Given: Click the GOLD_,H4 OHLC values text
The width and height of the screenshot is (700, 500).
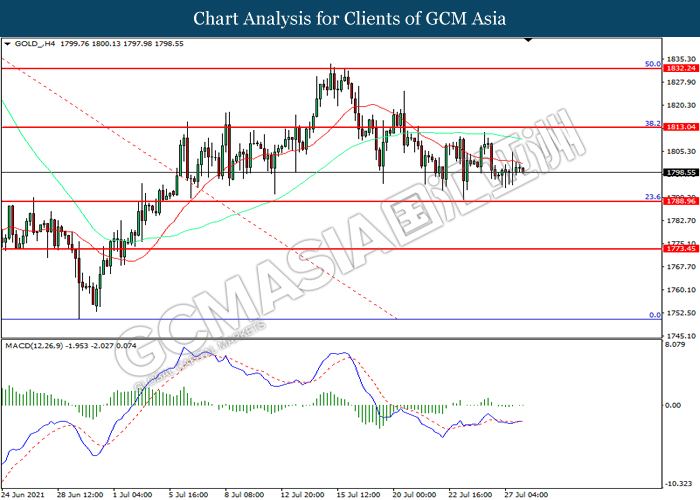Looking at the screenshot, I should click(122, 44).
